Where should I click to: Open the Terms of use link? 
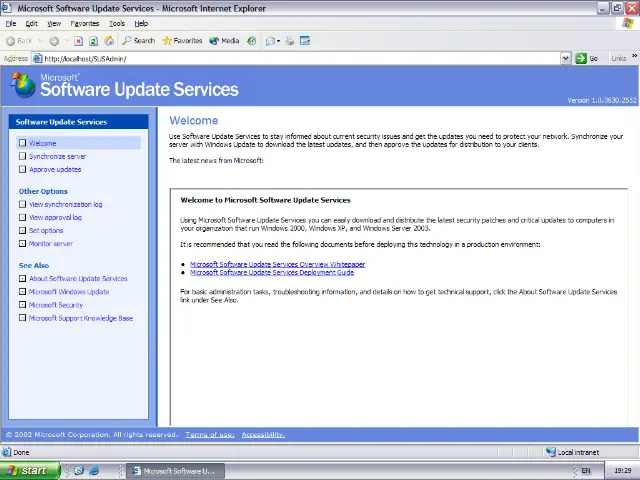[x=210, y=435]
